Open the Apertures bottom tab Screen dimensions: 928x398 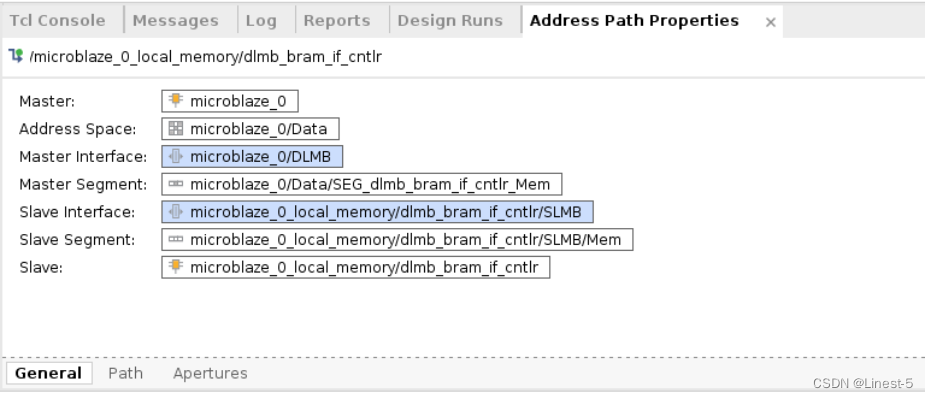210,373
